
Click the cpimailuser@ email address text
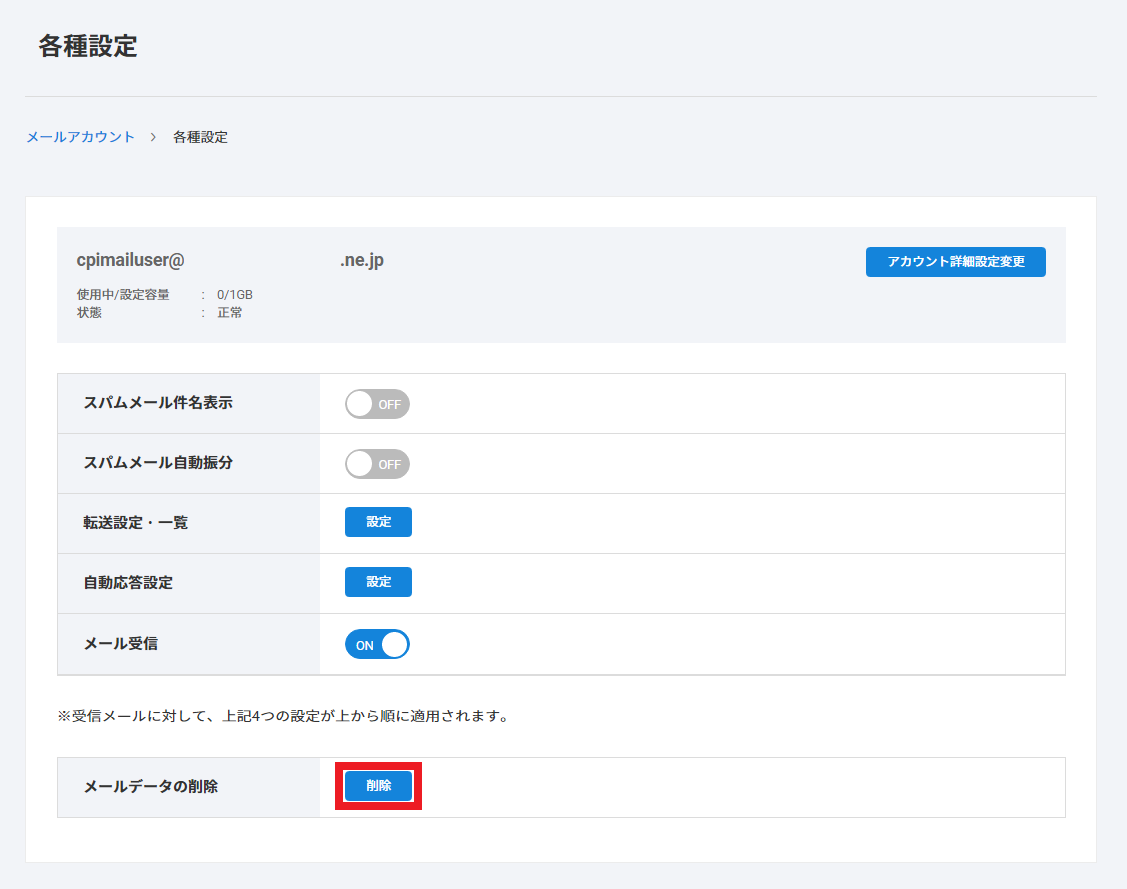click(131, 260)
